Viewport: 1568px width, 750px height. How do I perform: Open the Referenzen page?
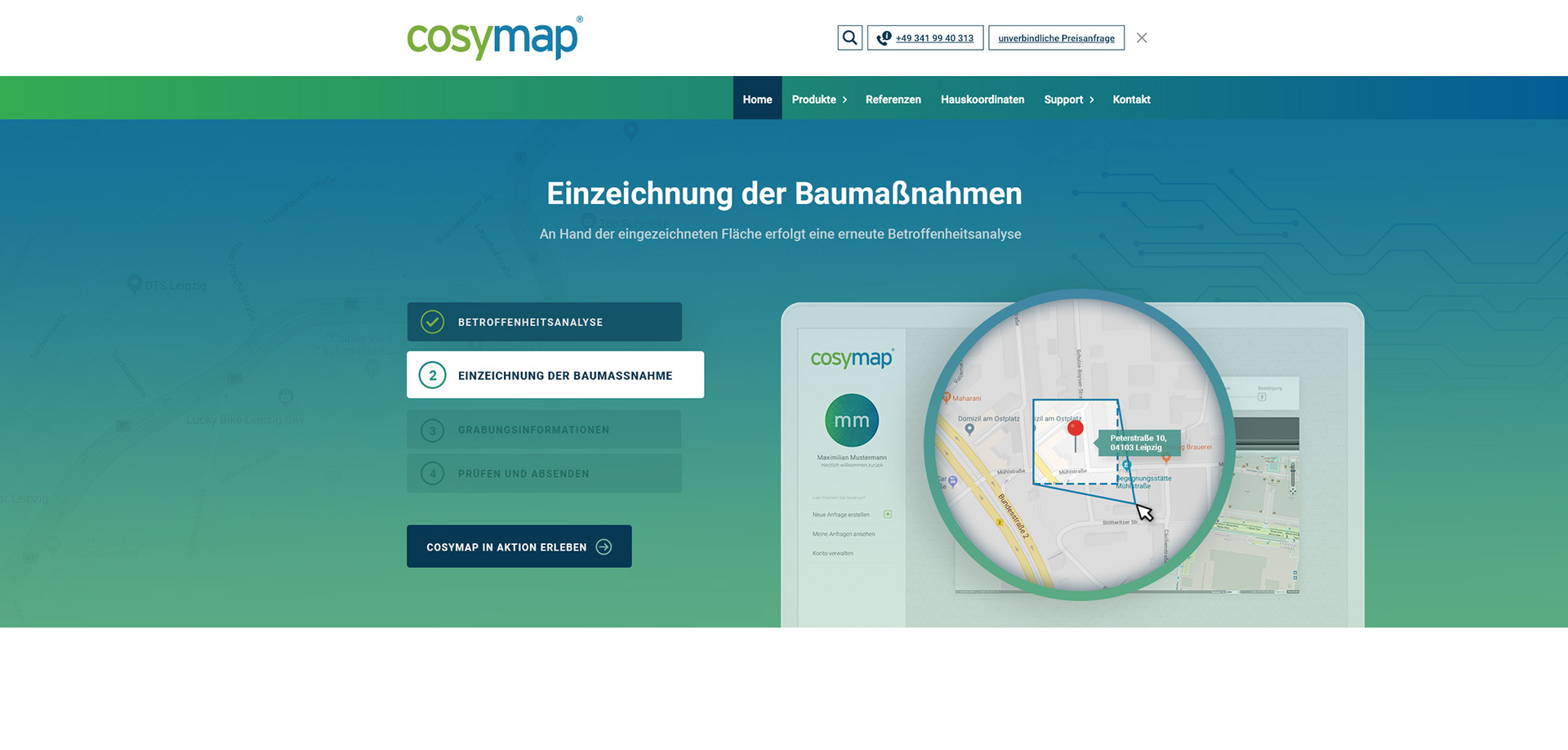(893, 99)
